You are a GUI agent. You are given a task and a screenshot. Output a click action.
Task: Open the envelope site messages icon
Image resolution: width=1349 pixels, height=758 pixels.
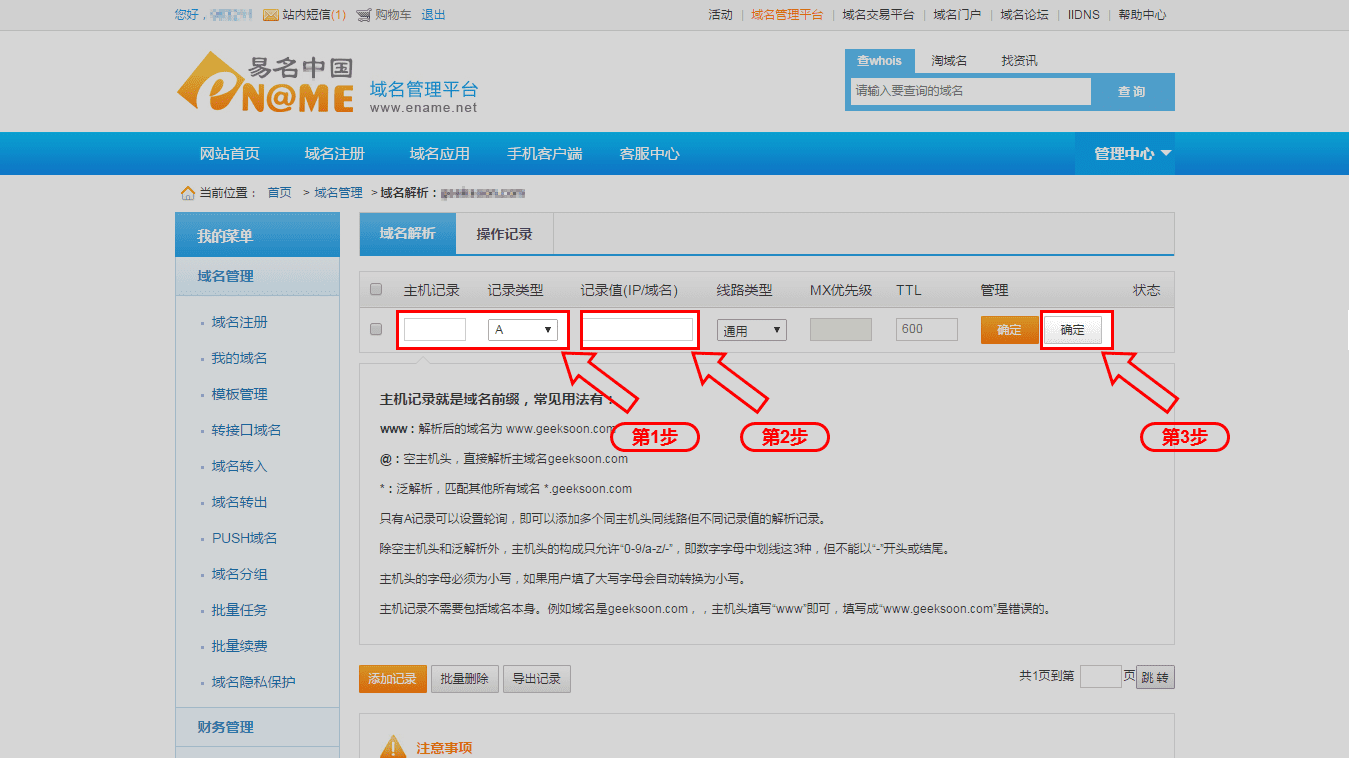270,15
